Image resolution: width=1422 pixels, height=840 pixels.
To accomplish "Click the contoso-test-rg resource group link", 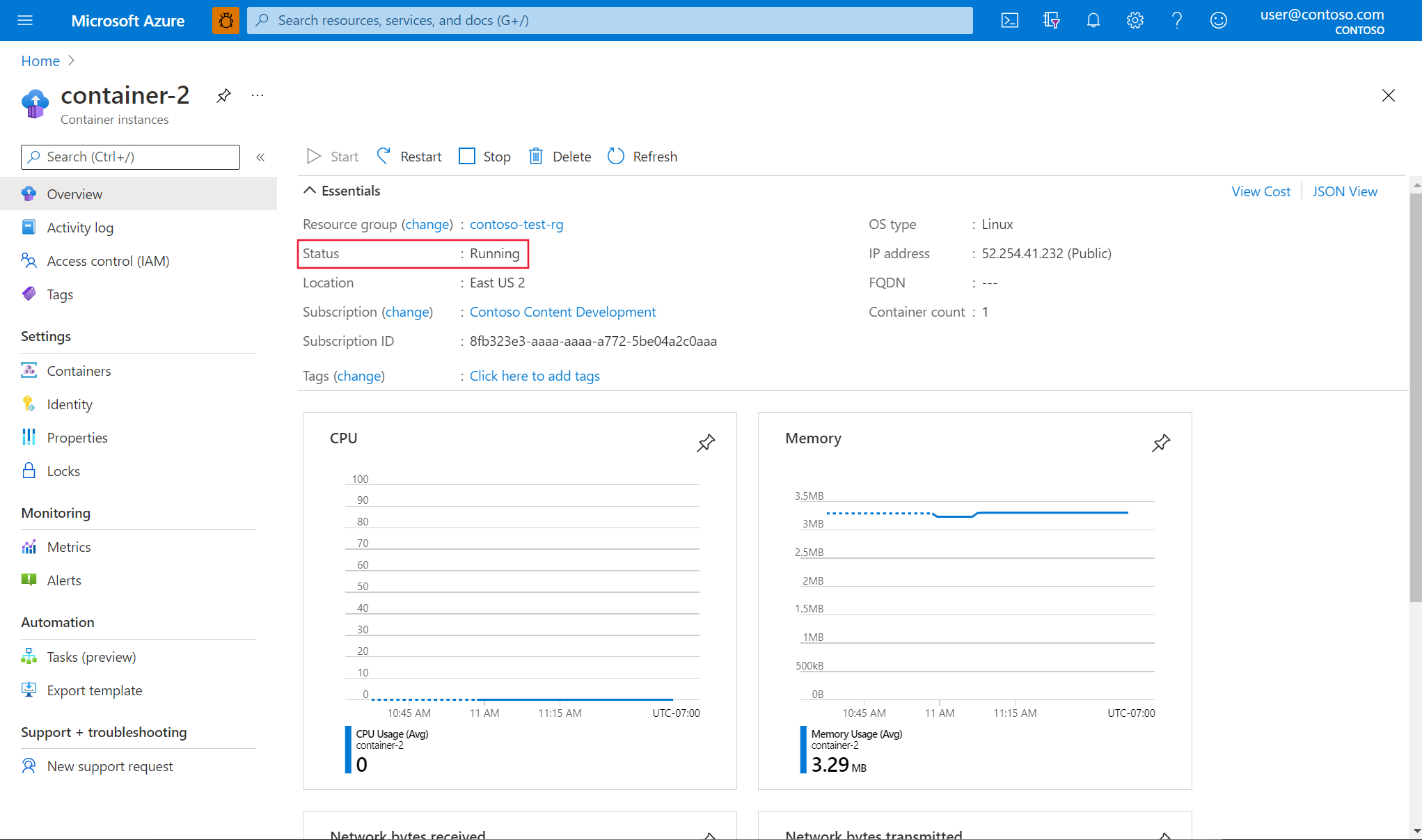I will [516, 223].
